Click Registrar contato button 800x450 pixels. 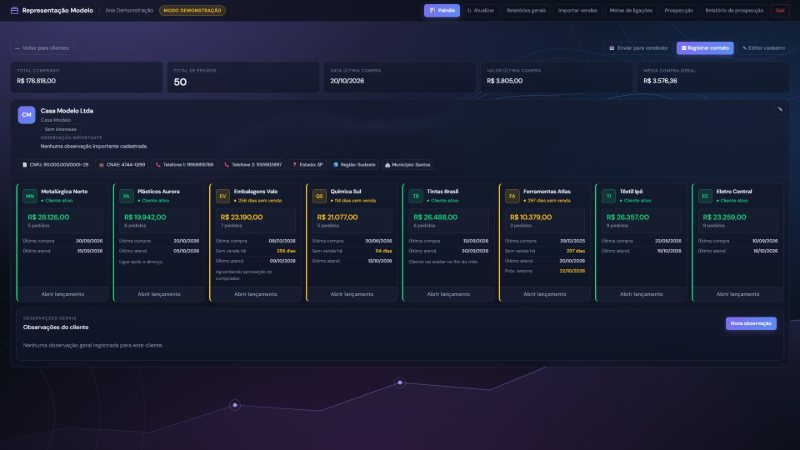[705, 48]
